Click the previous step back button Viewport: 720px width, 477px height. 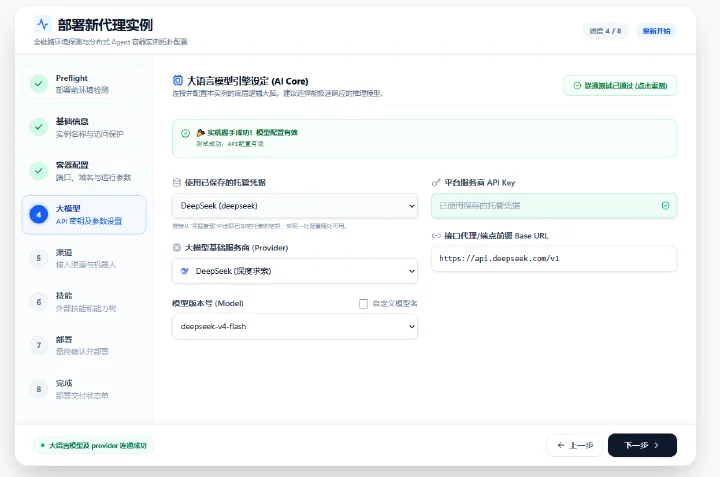tap(574, 445)
